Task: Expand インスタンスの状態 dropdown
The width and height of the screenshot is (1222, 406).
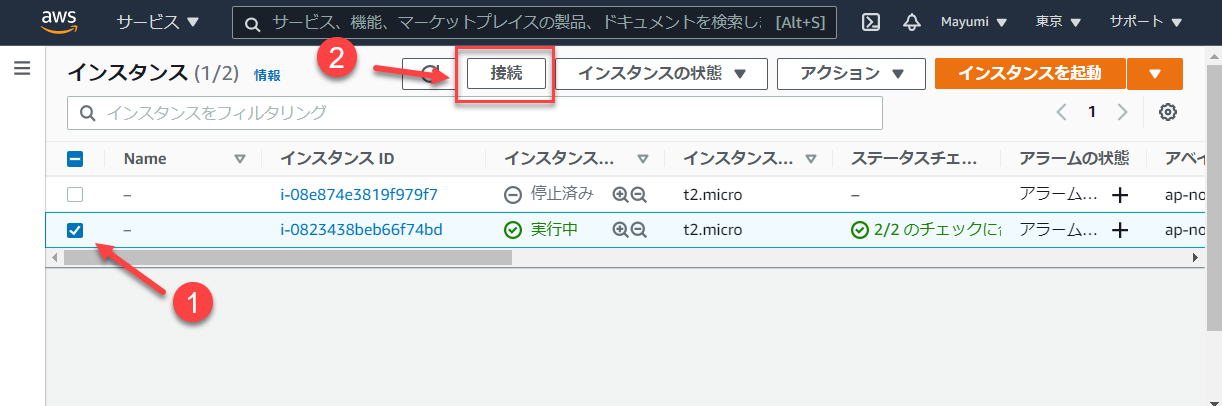Action: (x=662, y=73)
